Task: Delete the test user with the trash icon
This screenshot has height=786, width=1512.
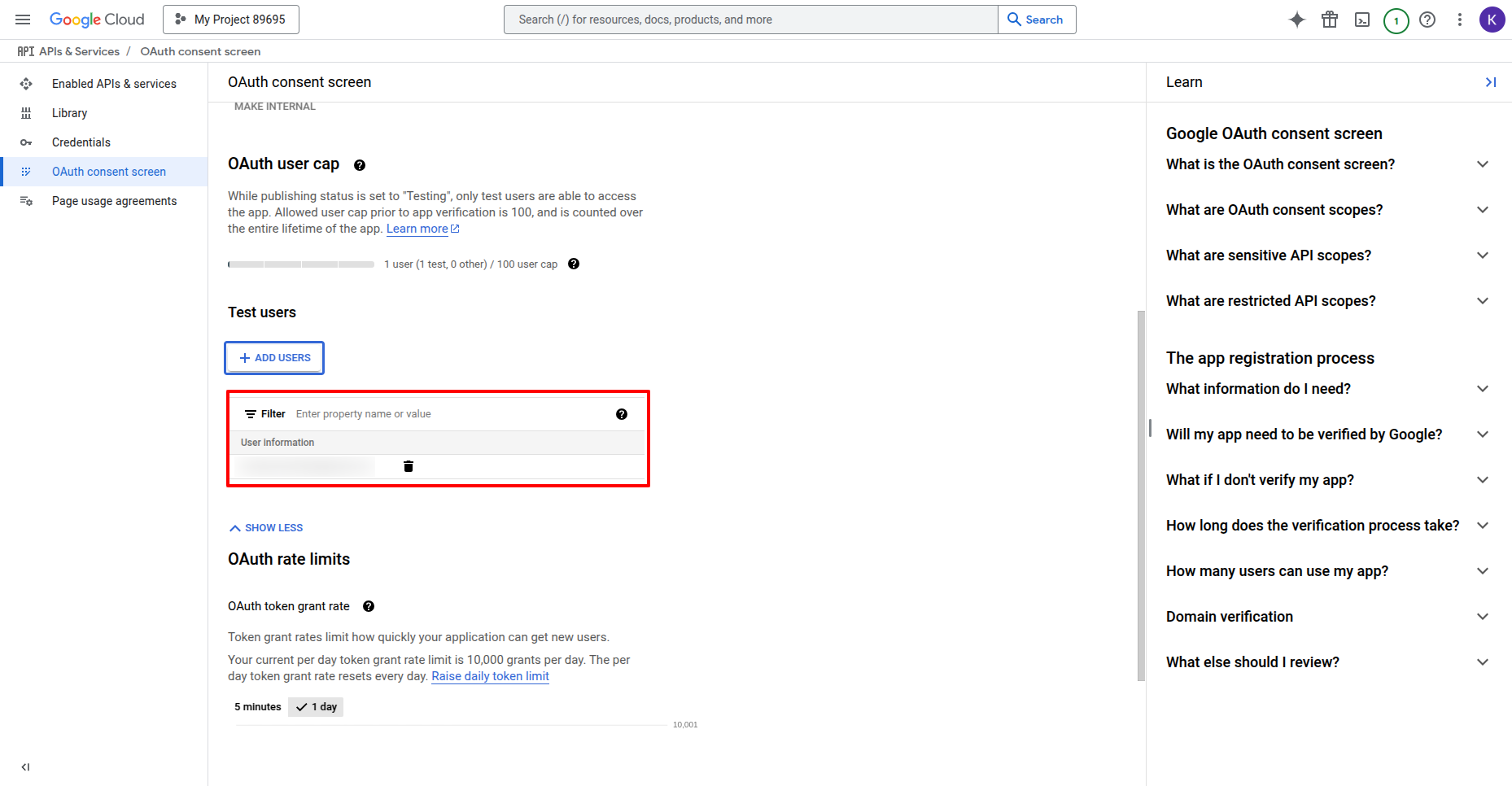Action: pyautogui.click(x=409, y=466)
